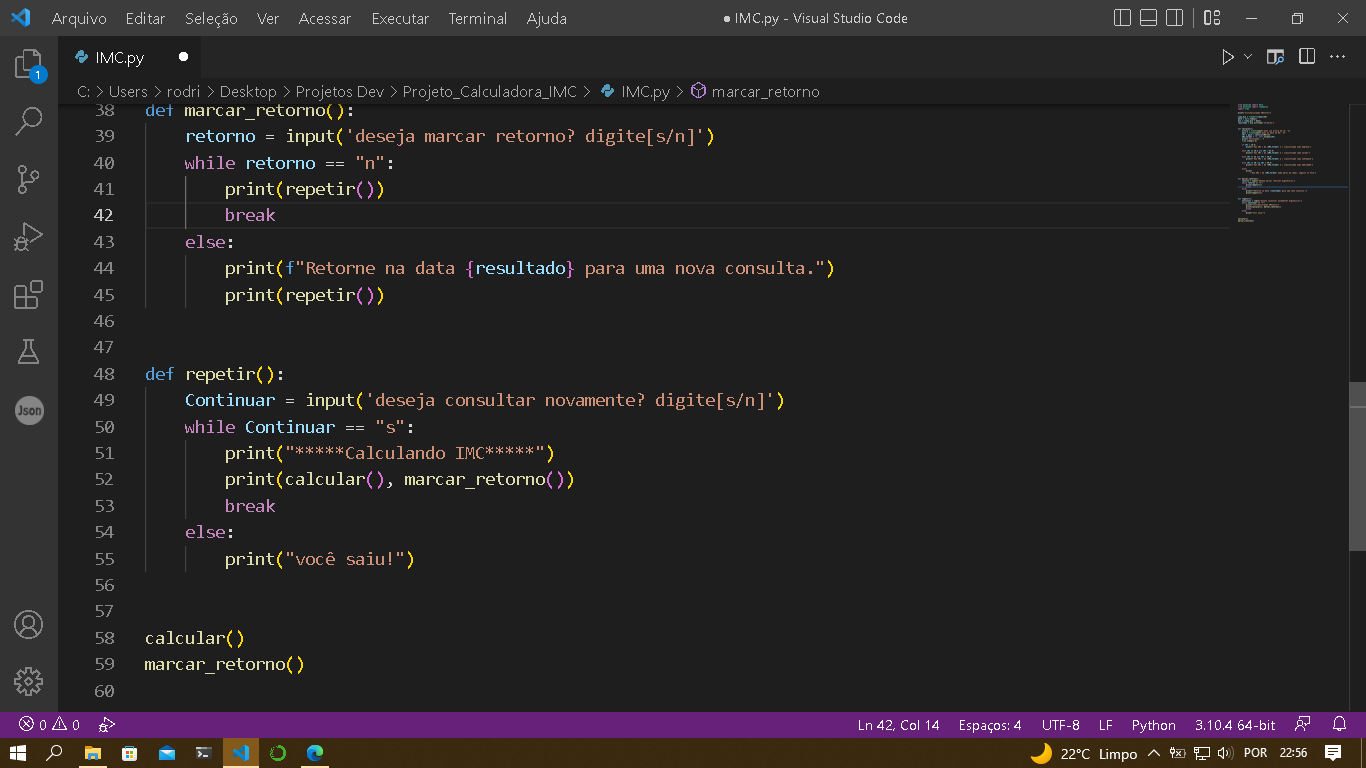The image size is (1366, 768).
Task: Click the vertical scrollbar thumb in editor
Action: [x=1357, y=466]
